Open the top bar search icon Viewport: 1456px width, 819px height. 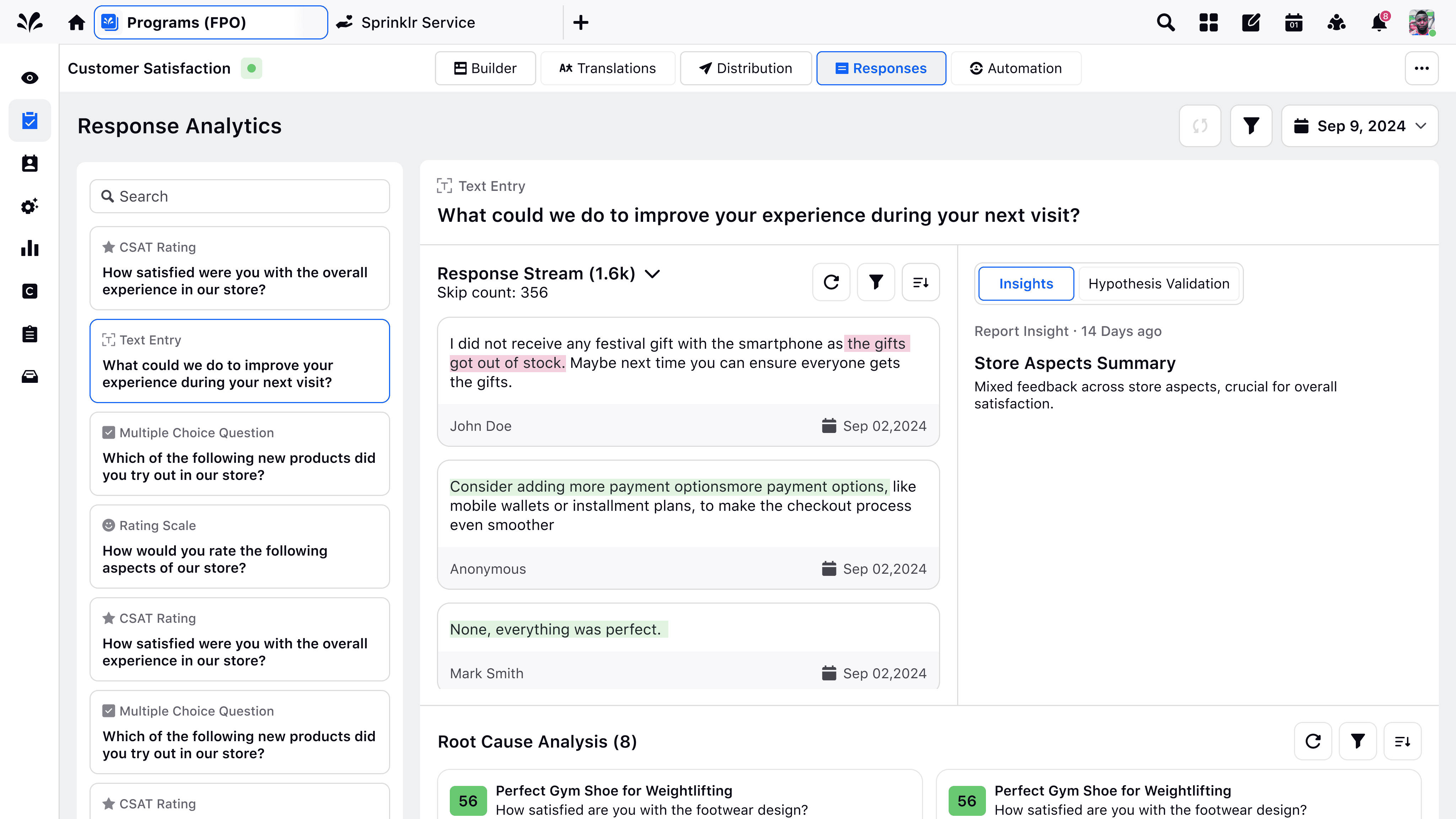(x=1165, y=23)
